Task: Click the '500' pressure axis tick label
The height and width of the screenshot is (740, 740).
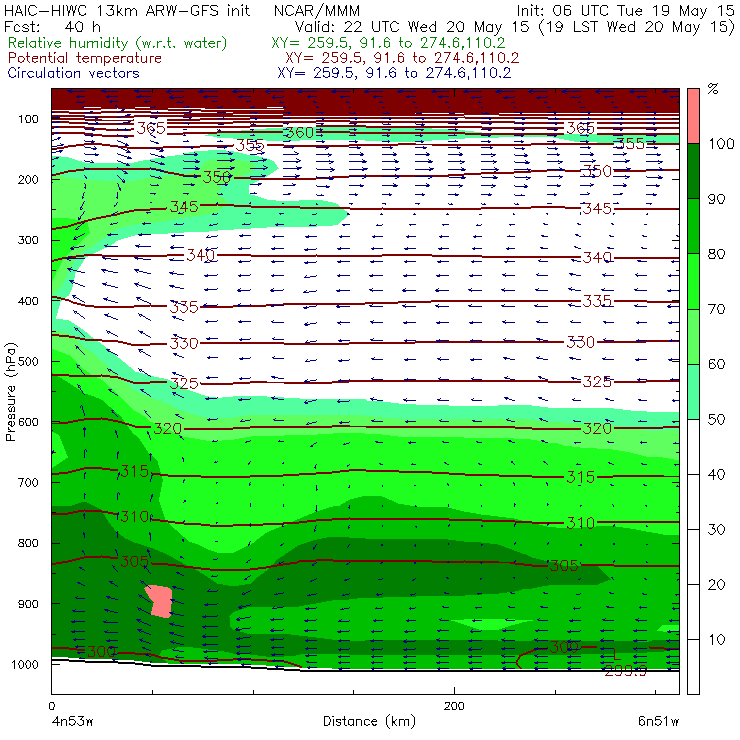Action: 28,362
